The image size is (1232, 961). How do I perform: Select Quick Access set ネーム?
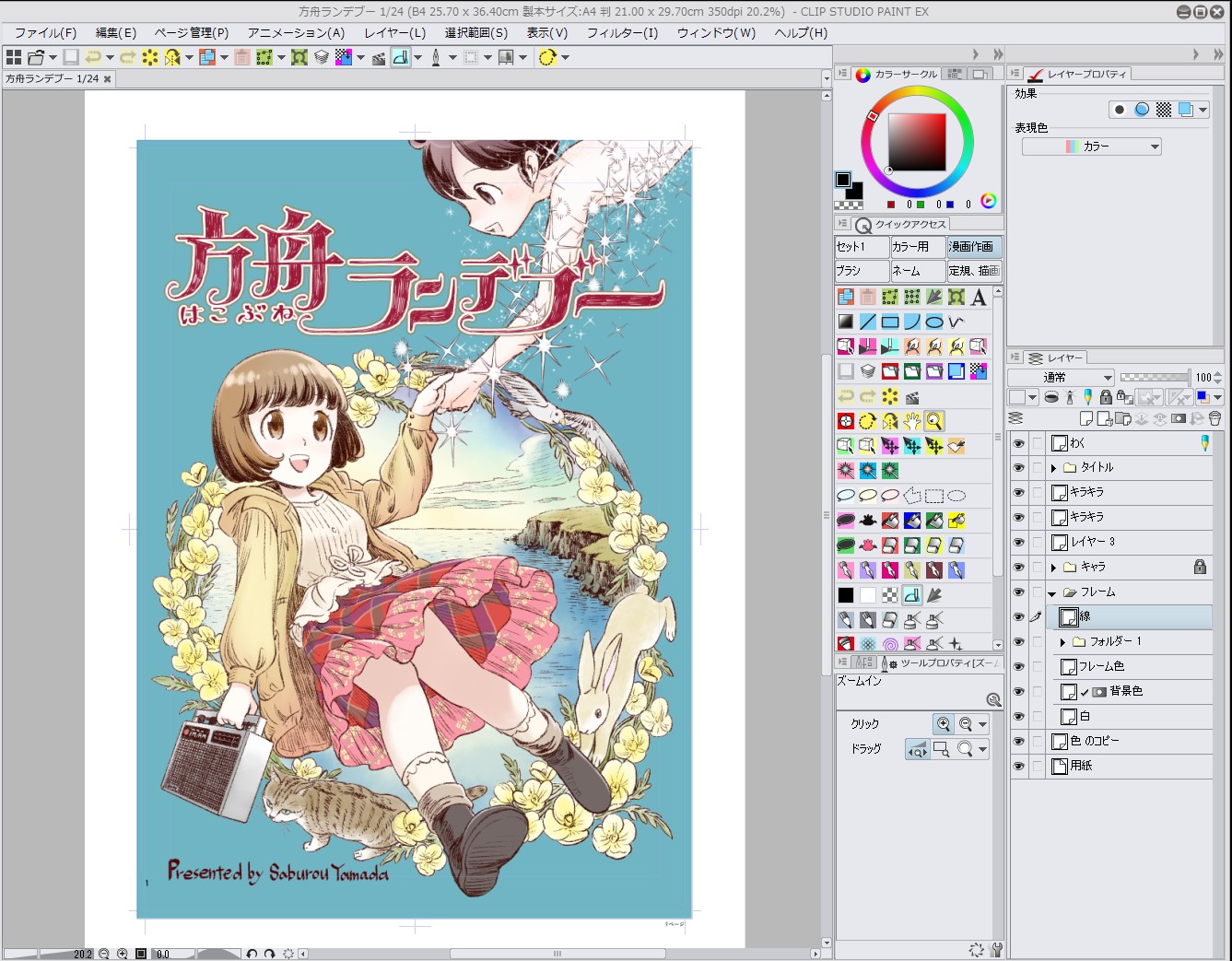[x=918, y=271]
